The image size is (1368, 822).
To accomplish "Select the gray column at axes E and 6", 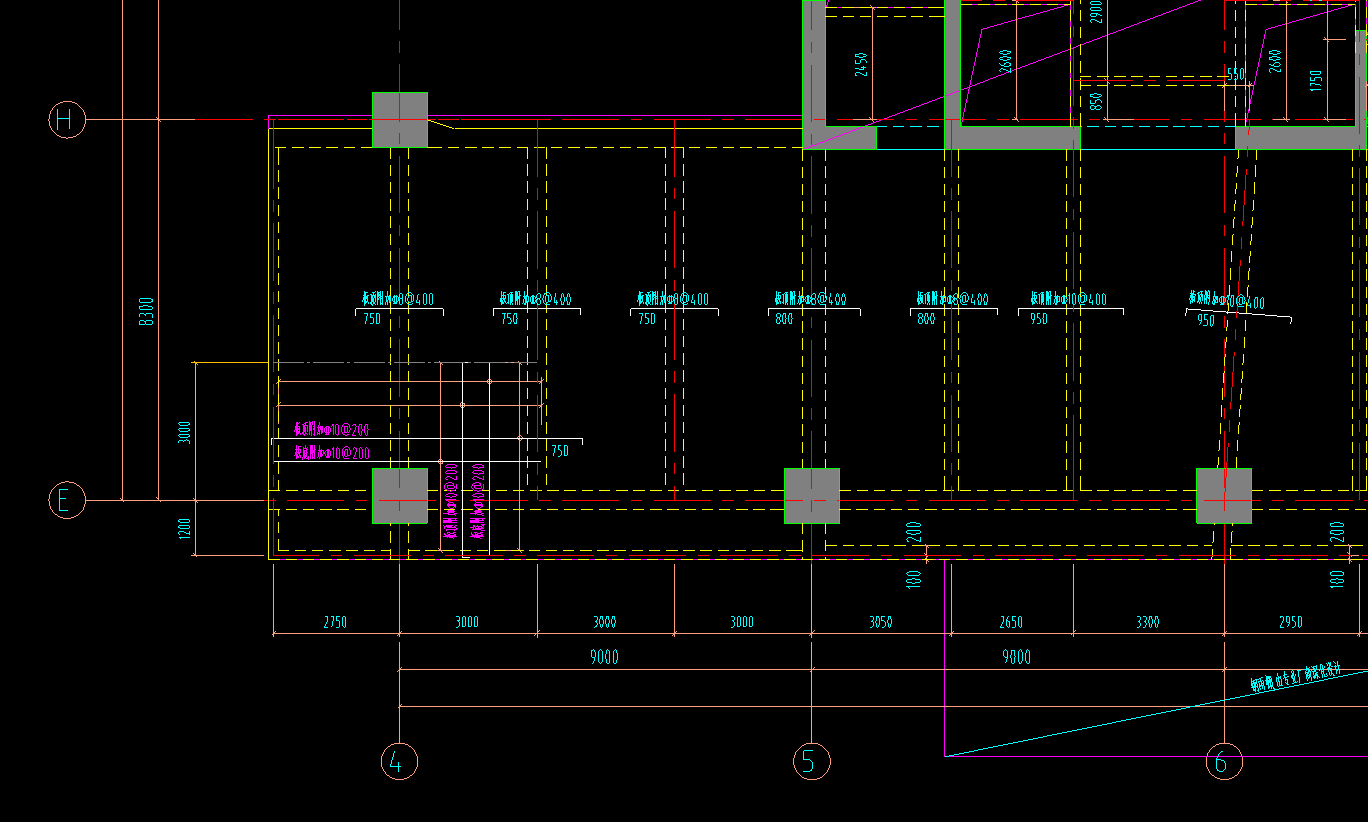I will tap(1224, 496).
